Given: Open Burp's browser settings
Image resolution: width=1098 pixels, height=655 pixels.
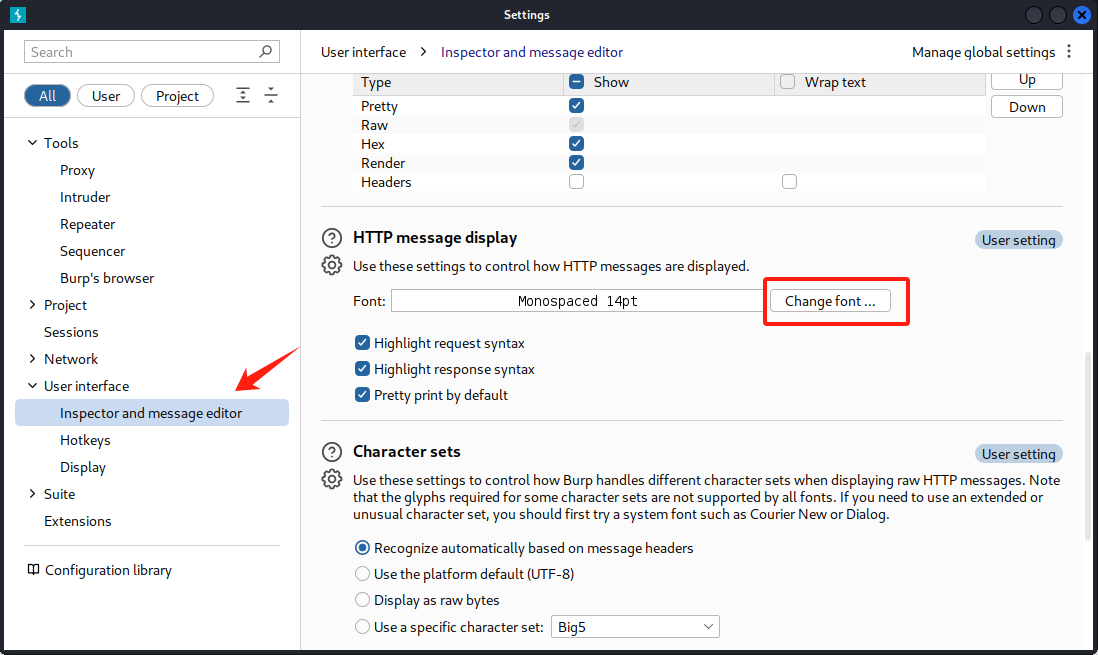Looking at the screenshot, I should click(106, 278).
